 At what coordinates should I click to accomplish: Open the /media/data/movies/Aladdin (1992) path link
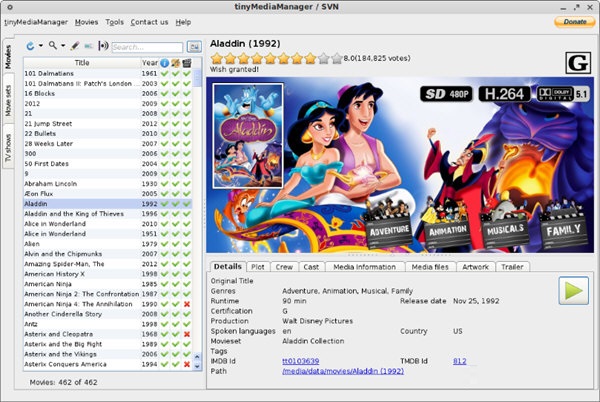(343, 371)
